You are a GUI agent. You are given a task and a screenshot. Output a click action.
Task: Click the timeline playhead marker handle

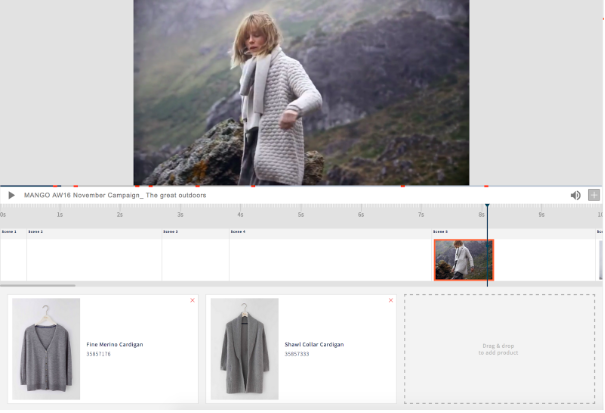tap(487, 206)
